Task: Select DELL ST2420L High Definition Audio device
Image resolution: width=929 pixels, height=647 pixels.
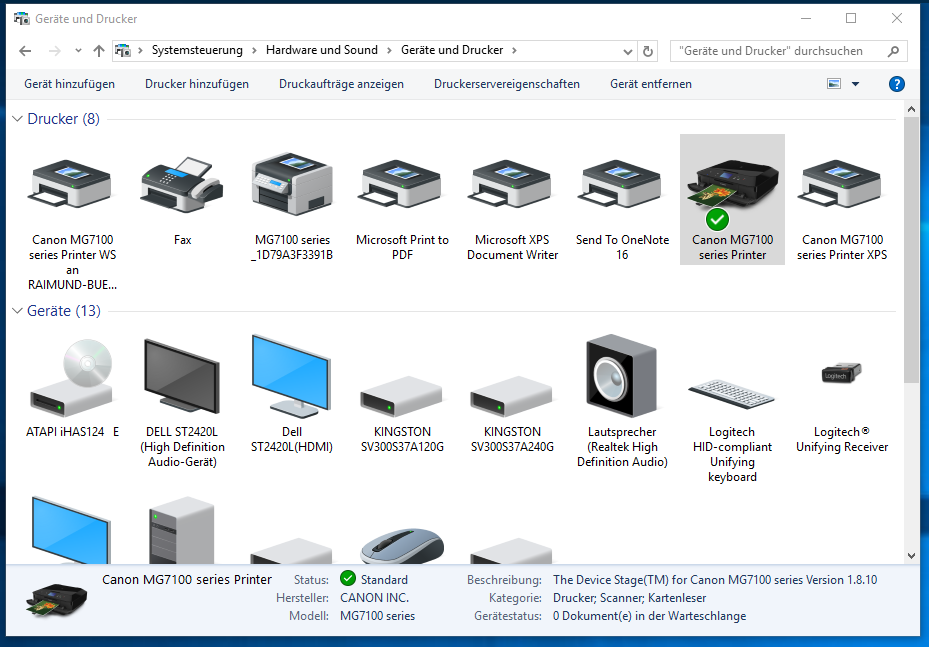Action: click(182, 377)
